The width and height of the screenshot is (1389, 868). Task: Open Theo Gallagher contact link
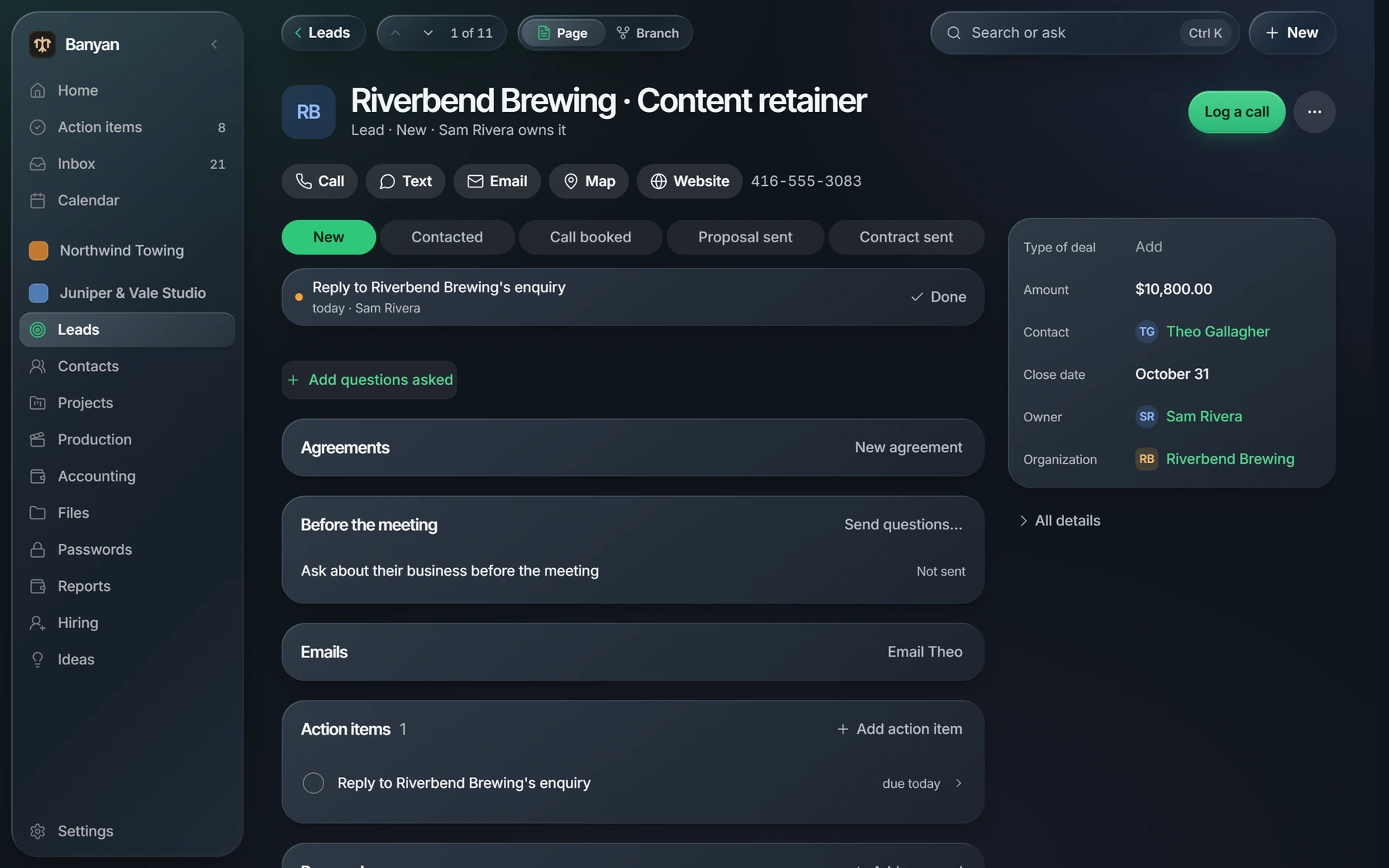click(1217, 332)
